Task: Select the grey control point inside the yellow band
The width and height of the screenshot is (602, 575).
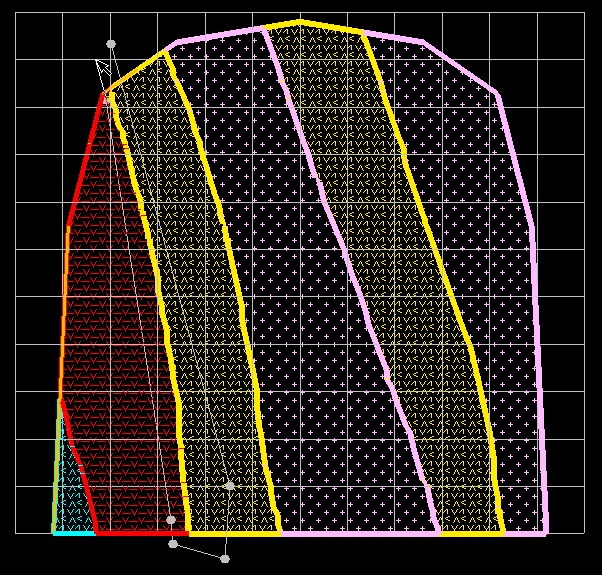Action: pos(230,486)
